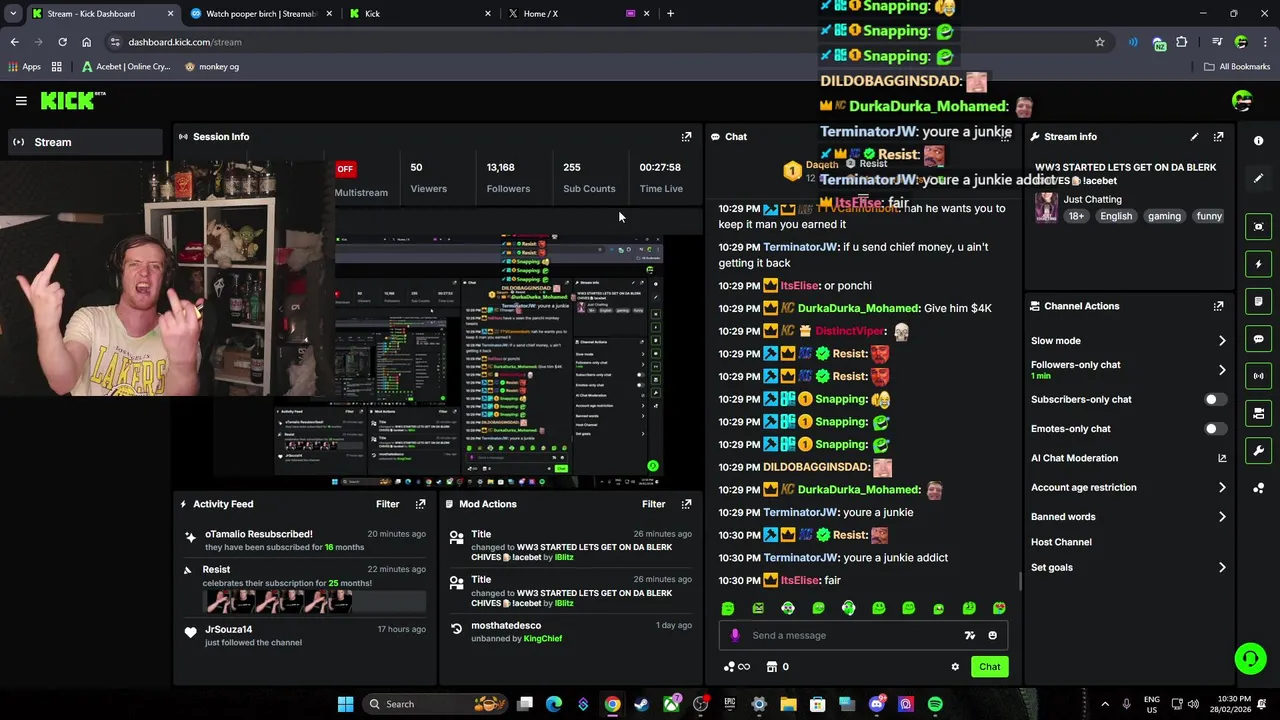1280x720 pixels.
Task: Switch to the Home / X browser tab
Action: click(x=577, y=14)
